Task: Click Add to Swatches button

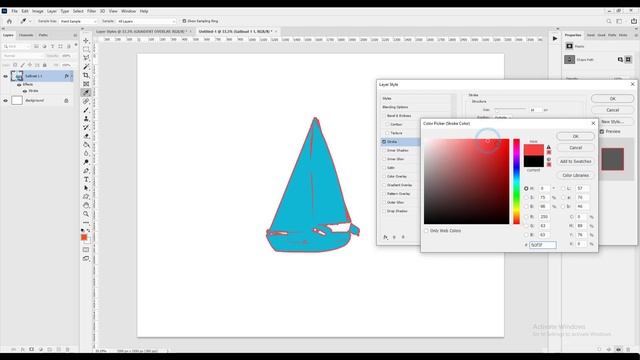Action: [576, 162]
